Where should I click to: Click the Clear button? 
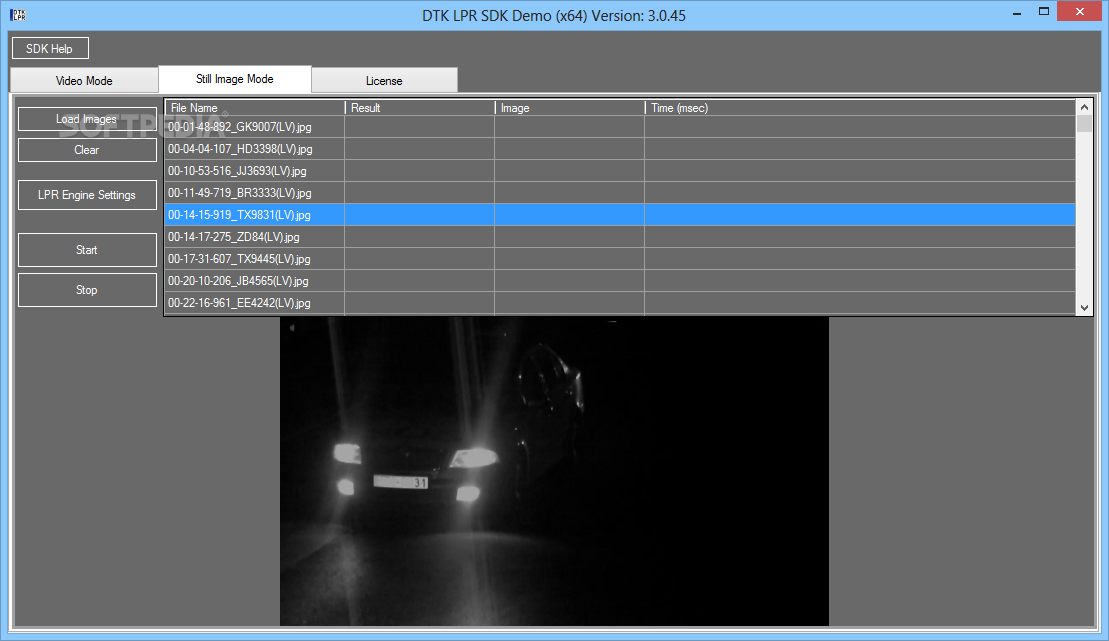tap(87, 150)
